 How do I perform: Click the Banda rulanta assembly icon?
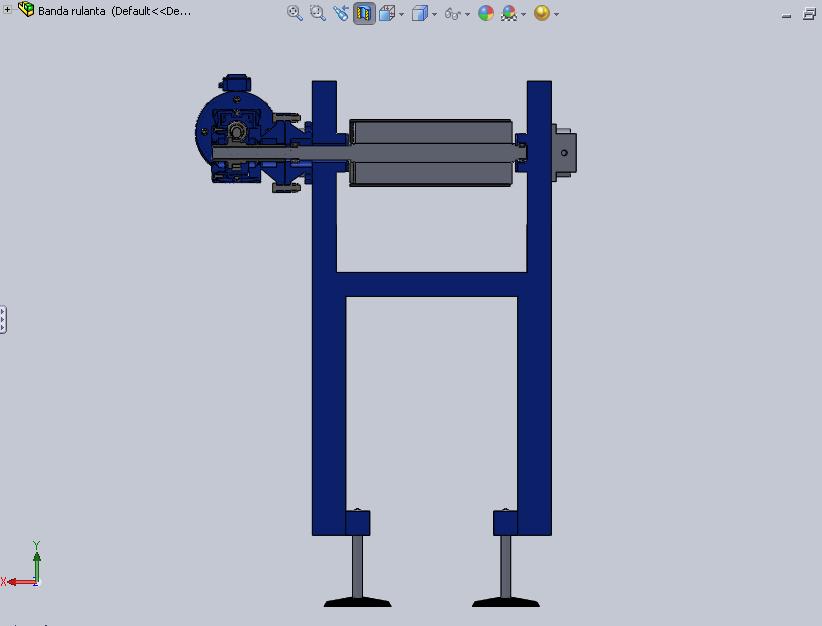pyautogui.click(x=26, y=9)
